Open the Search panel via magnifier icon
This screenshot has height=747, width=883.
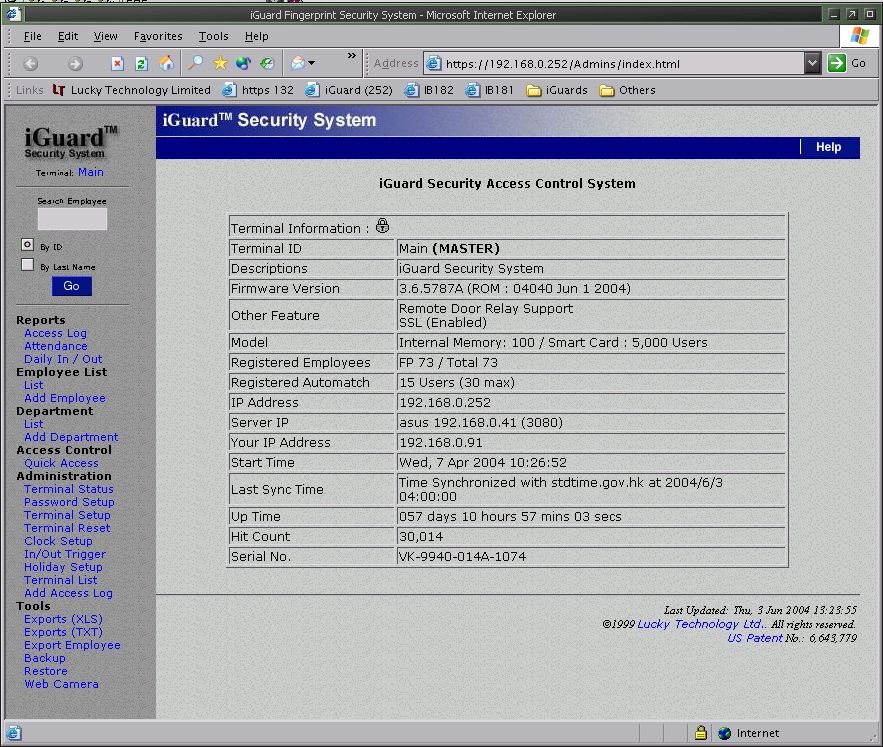[196, 62]
